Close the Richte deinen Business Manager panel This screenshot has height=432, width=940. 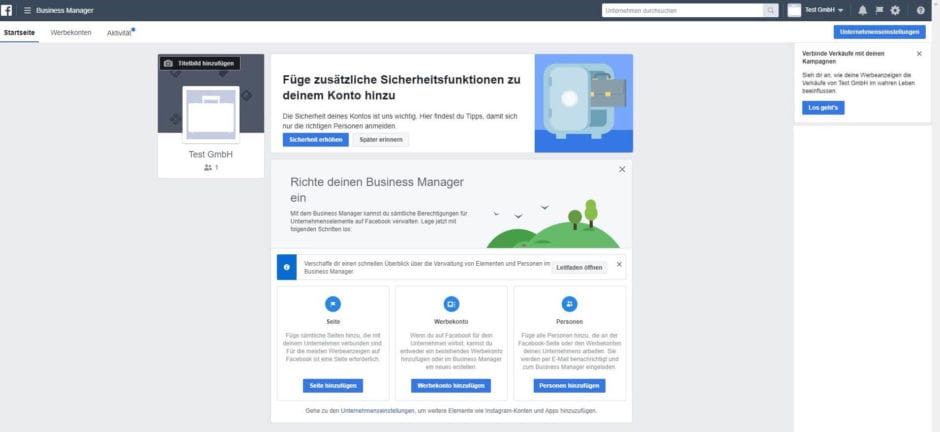(622, 170)
